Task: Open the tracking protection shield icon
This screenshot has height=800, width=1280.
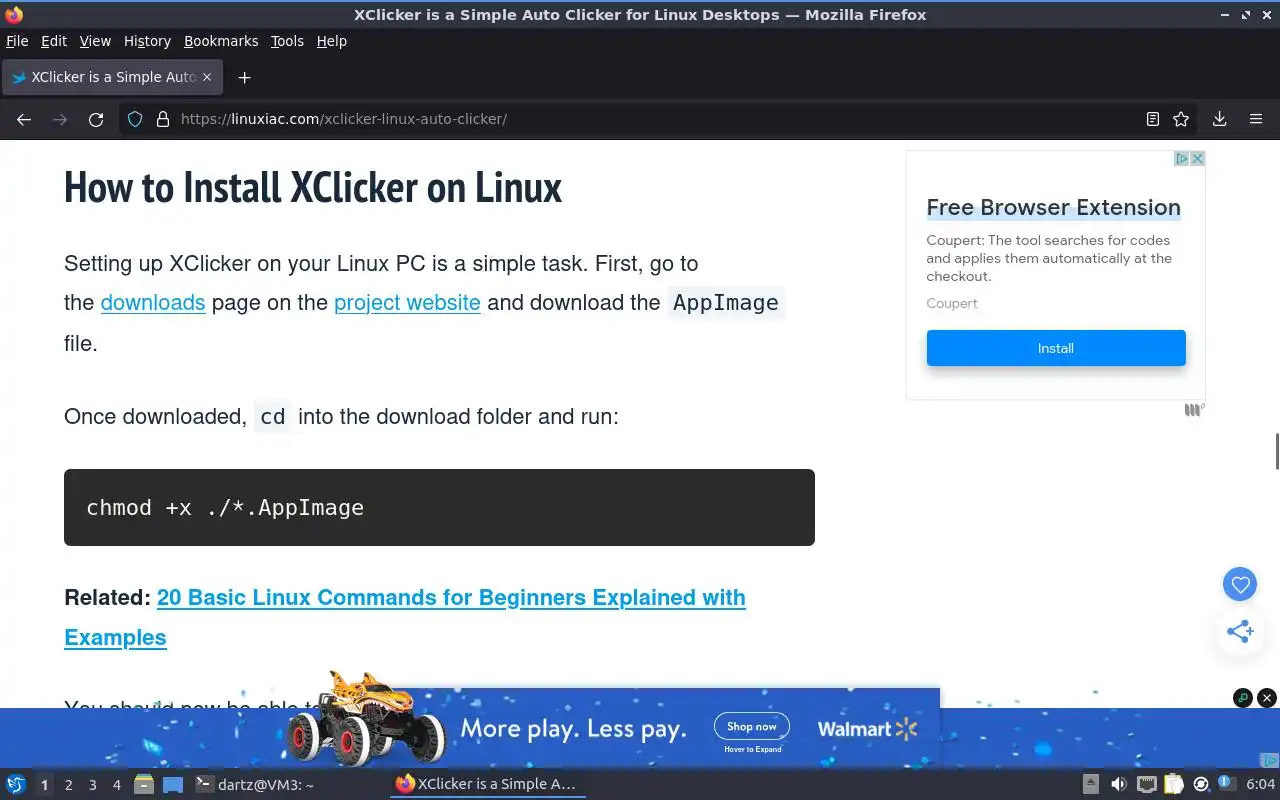Action: [x=135, y=119]
